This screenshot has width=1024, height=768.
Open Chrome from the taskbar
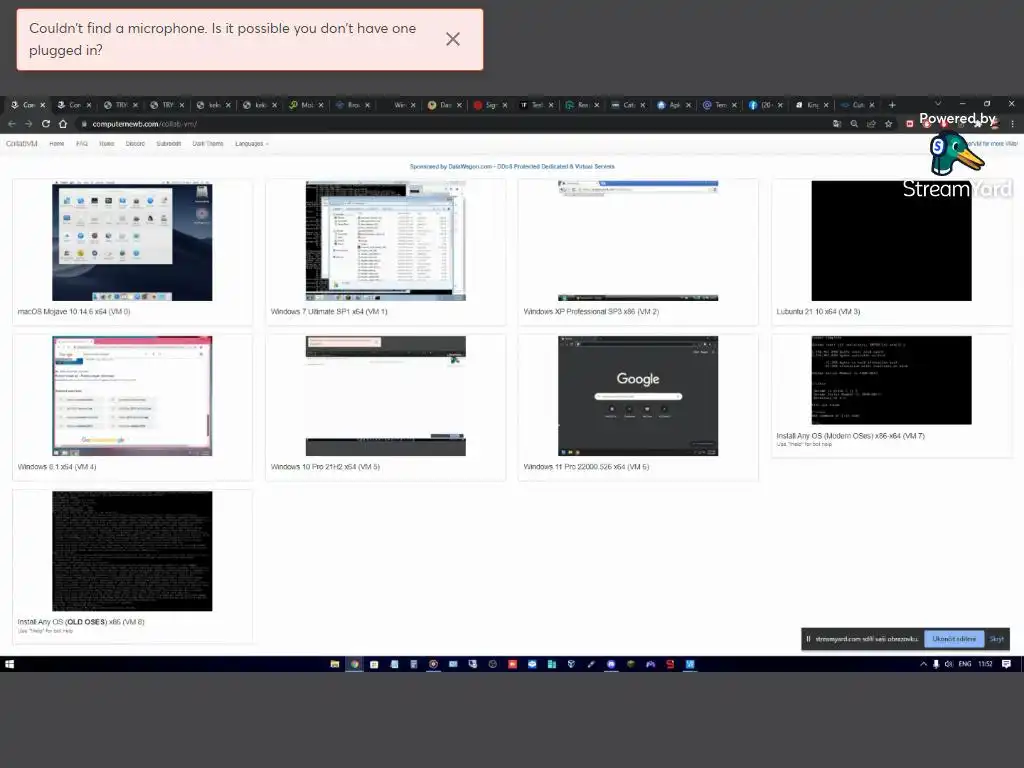(x=355, y=664)
